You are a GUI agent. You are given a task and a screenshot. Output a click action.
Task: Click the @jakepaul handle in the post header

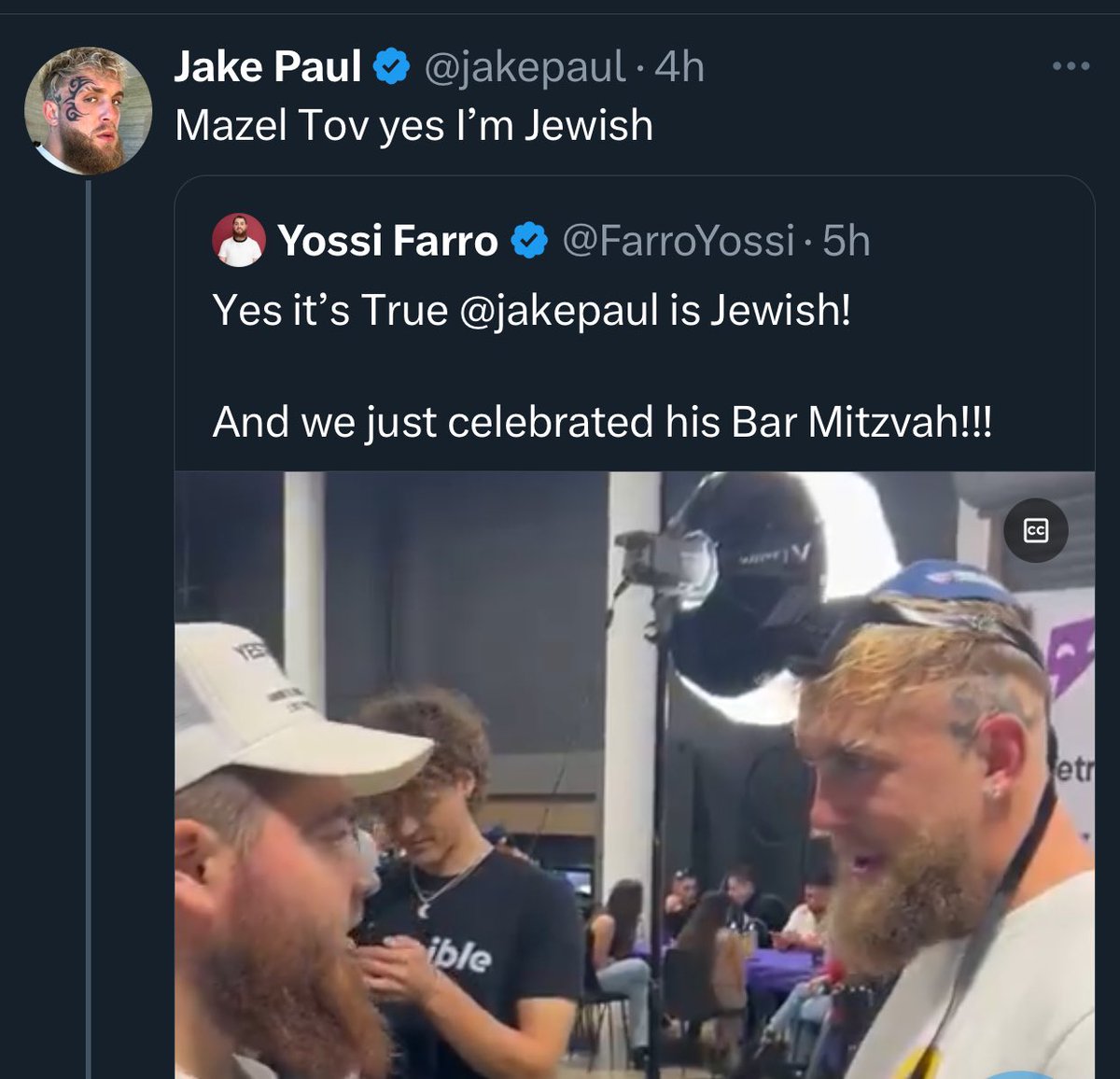pyautogui.click(x=525, y=67)
